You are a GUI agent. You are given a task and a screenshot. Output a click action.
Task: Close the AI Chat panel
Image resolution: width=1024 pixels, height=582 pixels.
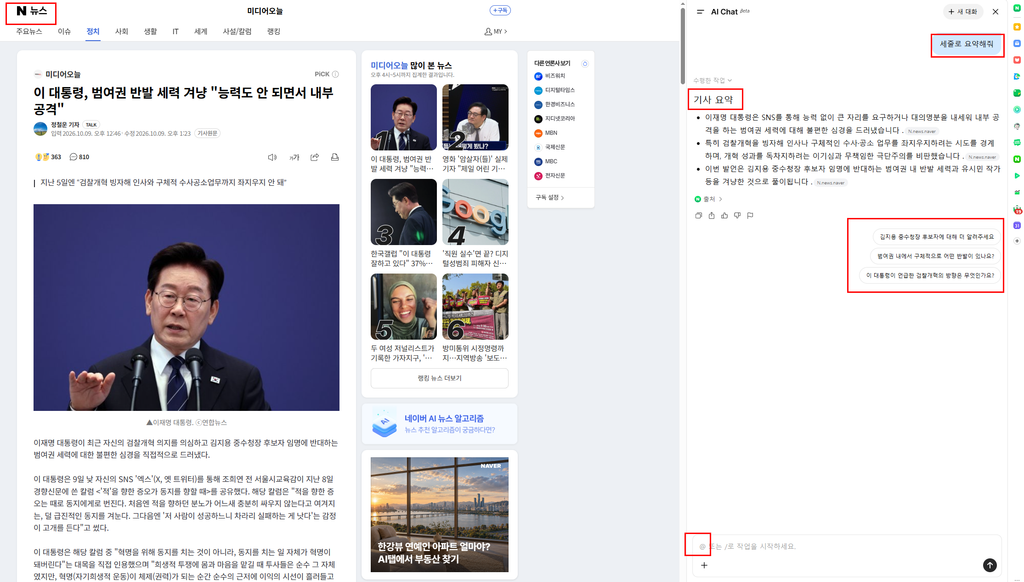click(x=995, y=12)
